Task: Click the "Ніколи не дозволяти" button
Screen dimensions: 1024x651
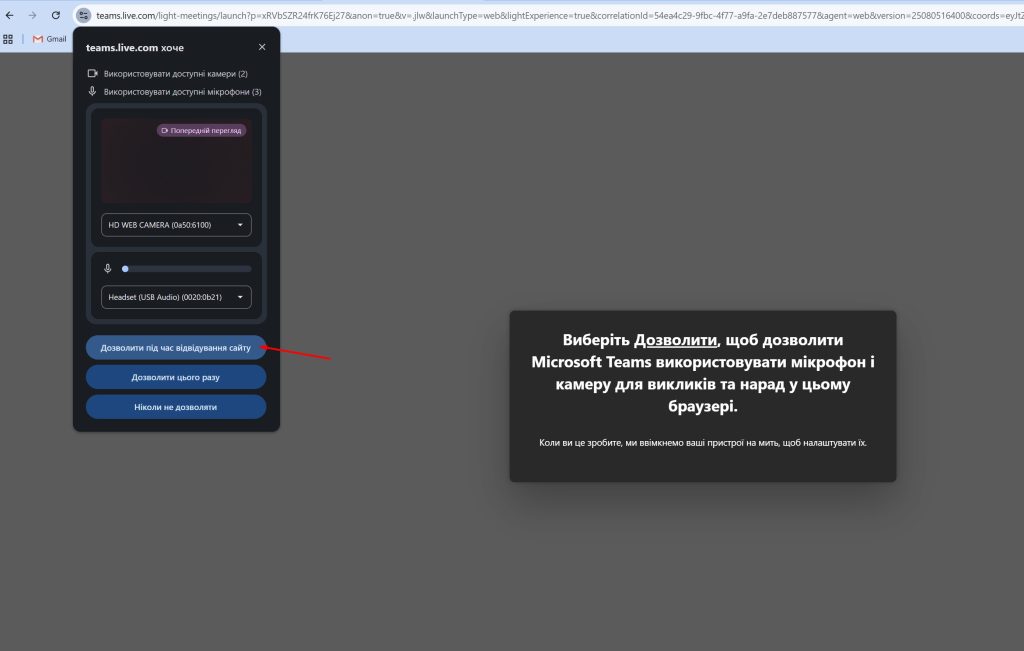Action: click(176, 407)
